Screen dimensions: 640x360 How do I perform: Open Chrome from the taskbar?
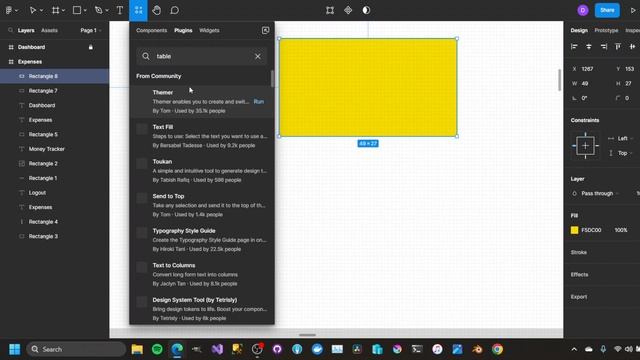[x=497, y=349]
